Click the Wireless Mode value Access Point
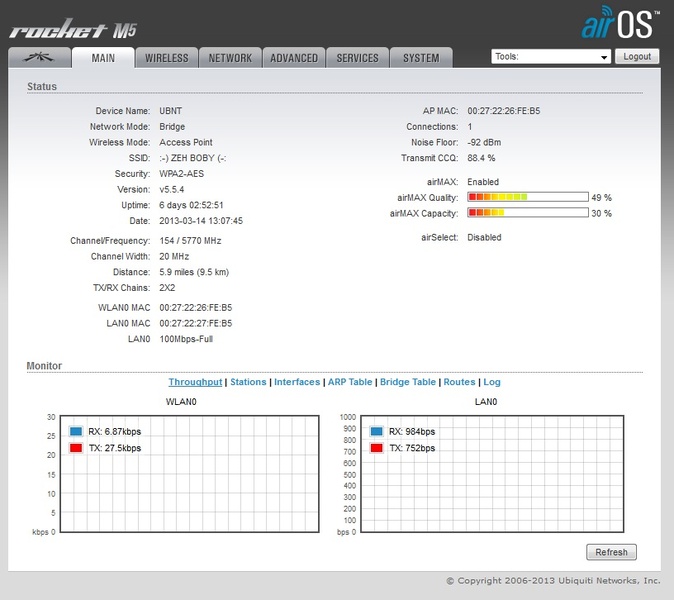This screenshot has height=600, width=674. 186,142
